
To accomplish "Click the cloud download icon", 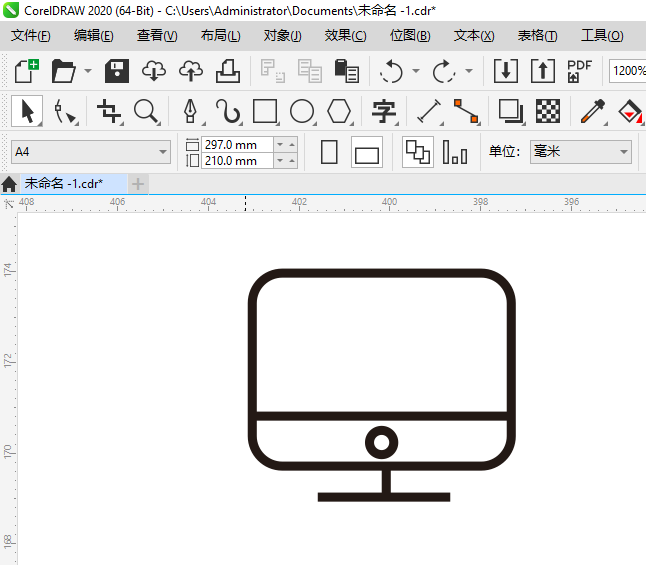I will coord(154,71).
